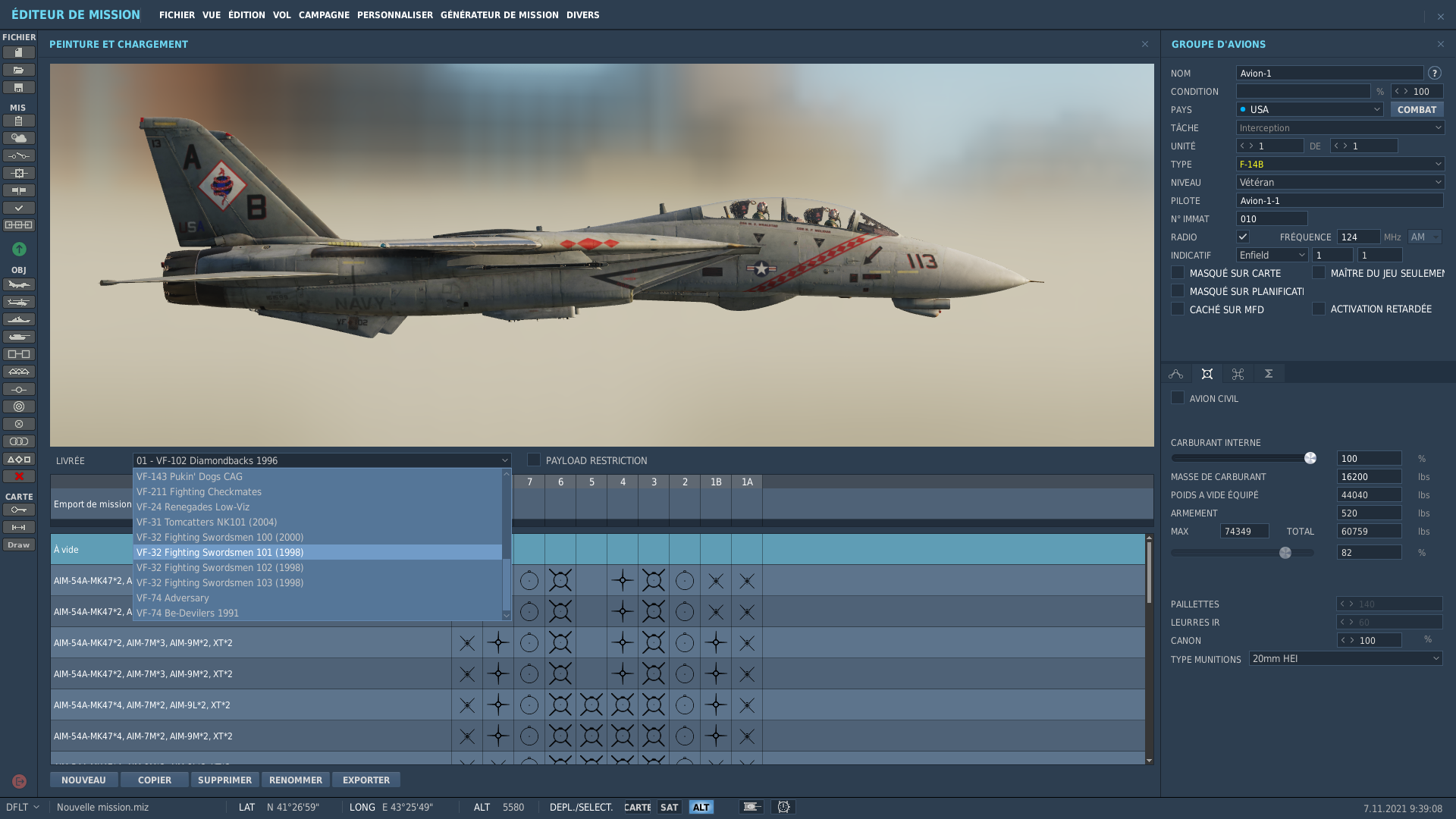Click the save mission disk icon
Viewport: 1456px width, 819px height.
19,87
